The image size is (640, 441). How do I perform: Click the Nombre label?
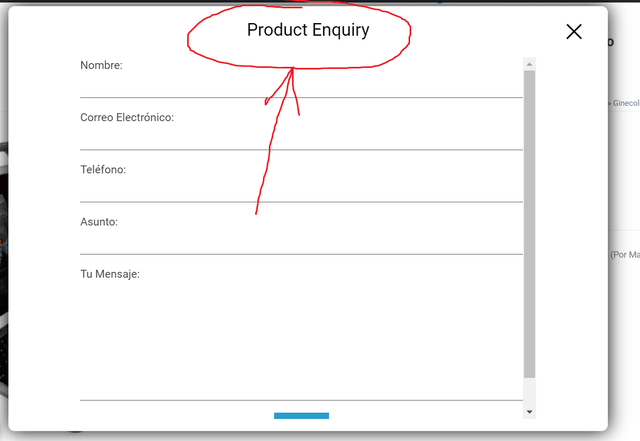101,65
